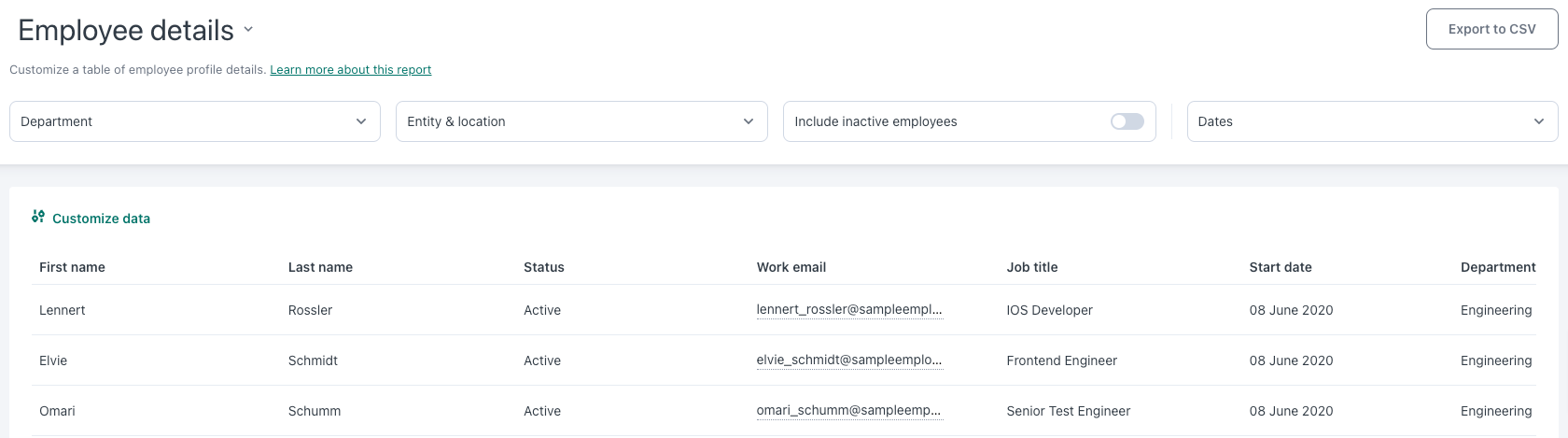Click the Employee details page title
The image size is (1568, 438).
coord(126,30)
